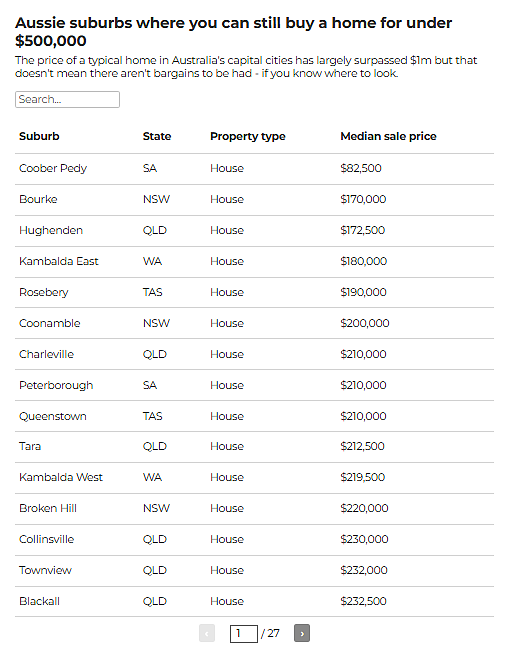This screenshot has height=648, width=507.
Task: Select the Bourke suburb row
Action: 255,200
